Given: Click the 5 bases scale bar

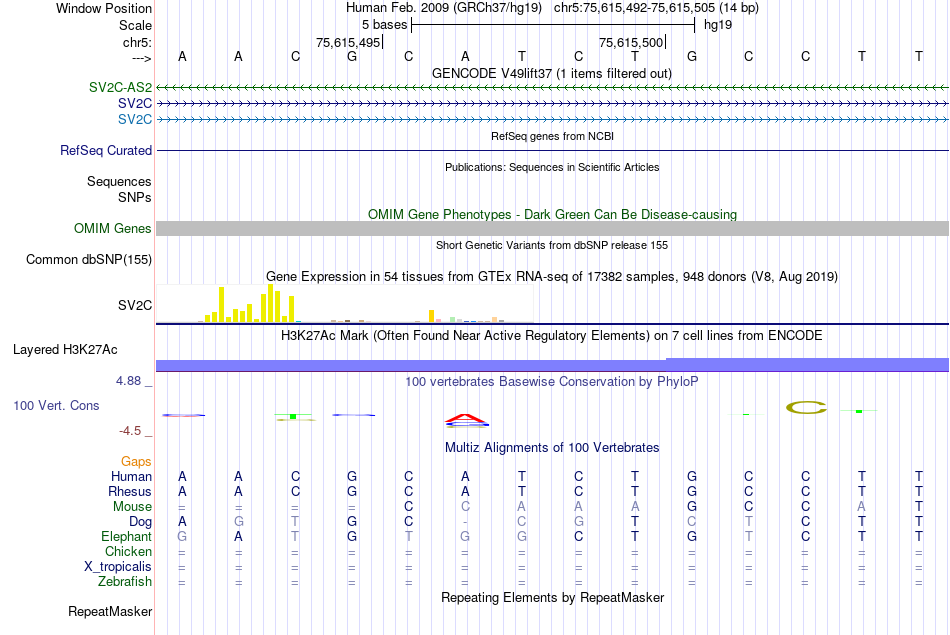Looking at the screenshot, I should coord(553,25).
